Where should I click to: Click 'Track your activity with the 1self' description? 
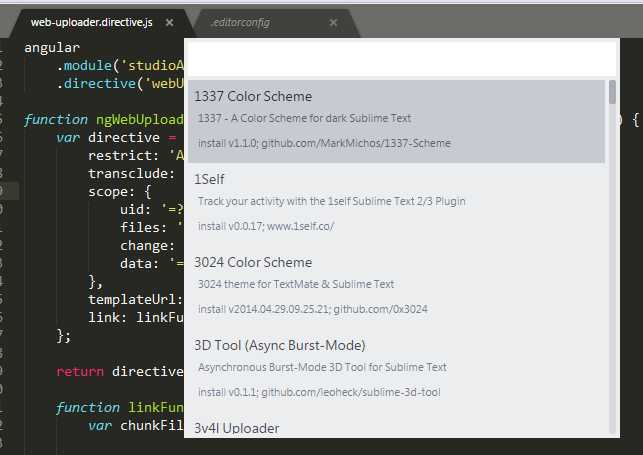coord(332,201)
